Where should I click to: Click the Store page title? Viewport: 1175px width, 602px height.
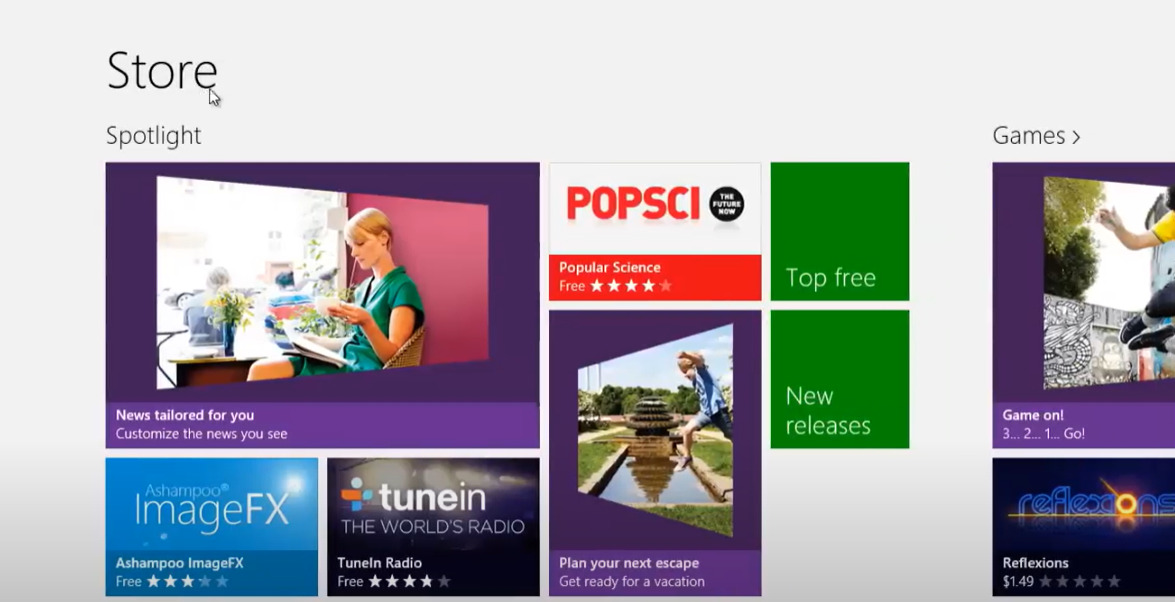162,71
